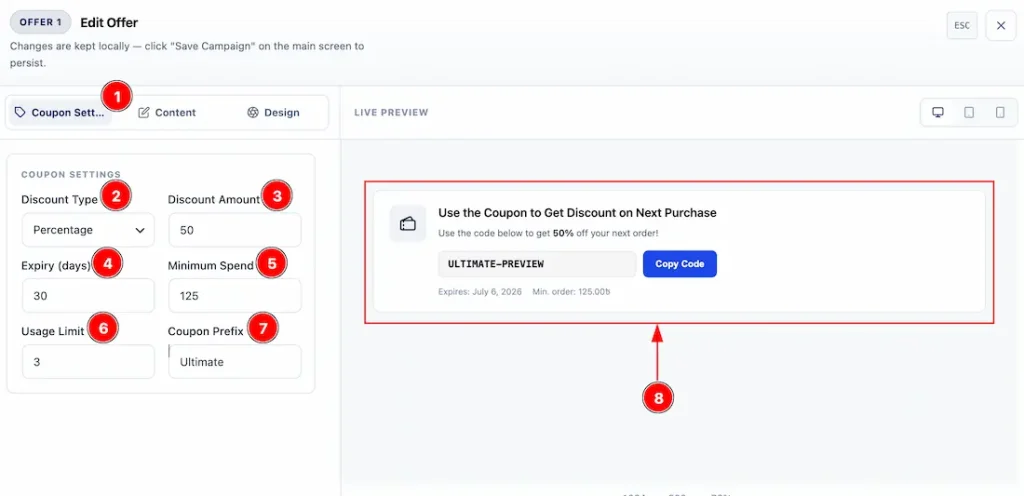This screenshot has width=1024, height=496.
Task: Open the Discount Type dropdown
Action: pyautogui.click(x=88, y=230)
